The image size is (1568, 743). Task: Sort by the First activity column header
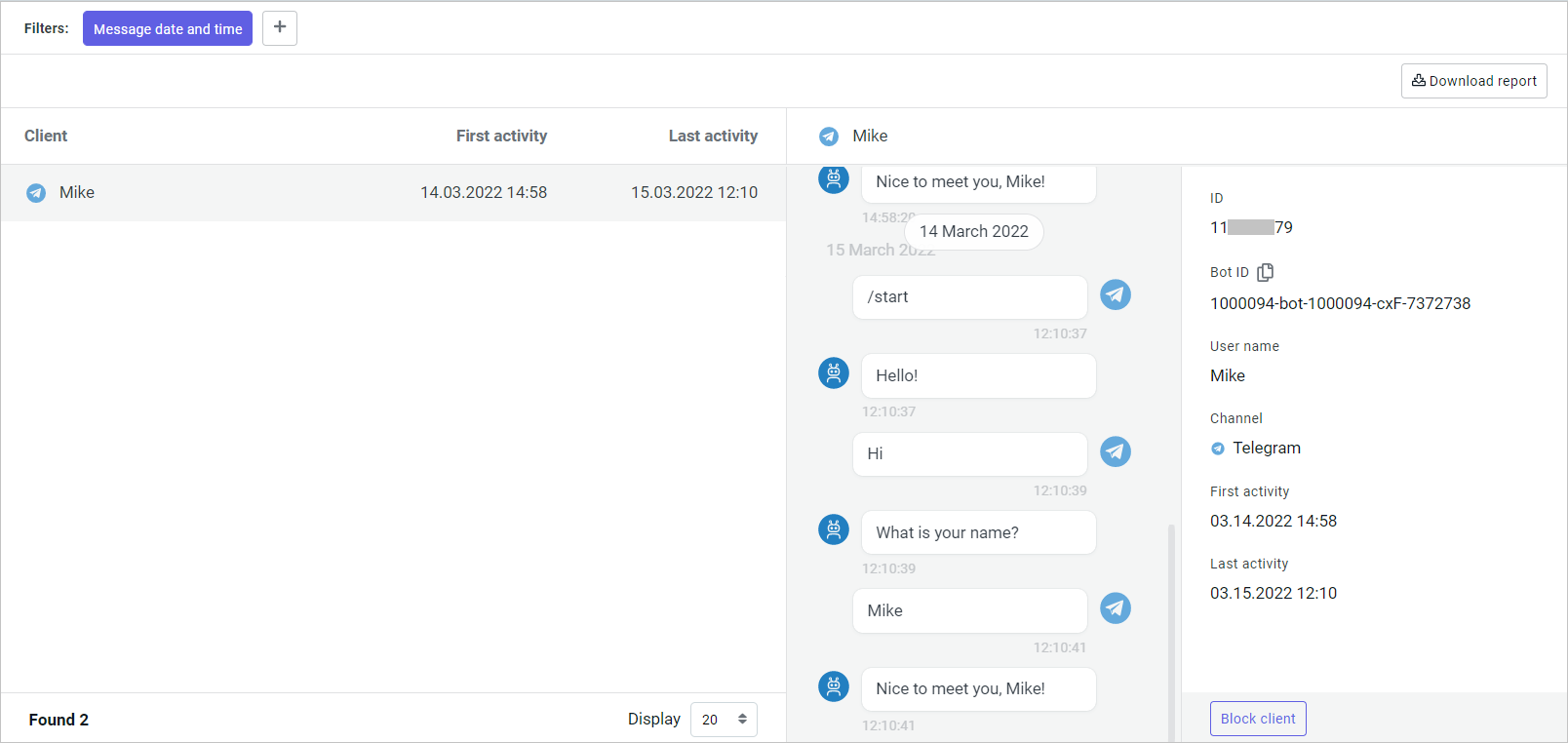[501, 136]
